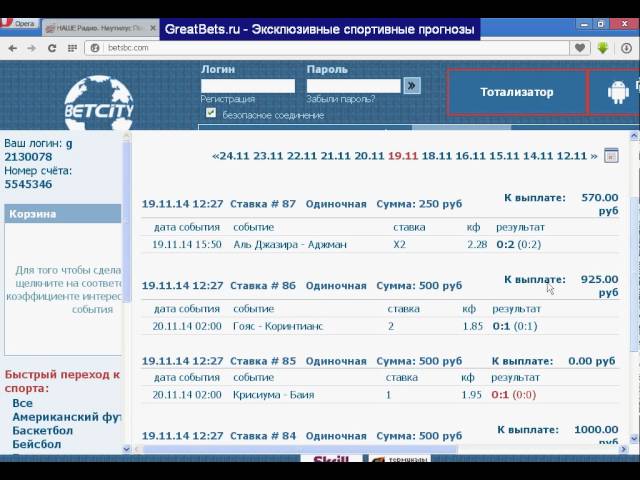Image resolution: width=640 pixels, height=480 pixels.
Task: Click Ставка # 85 header
Action: pyautogui.click(x=263, y=361)
